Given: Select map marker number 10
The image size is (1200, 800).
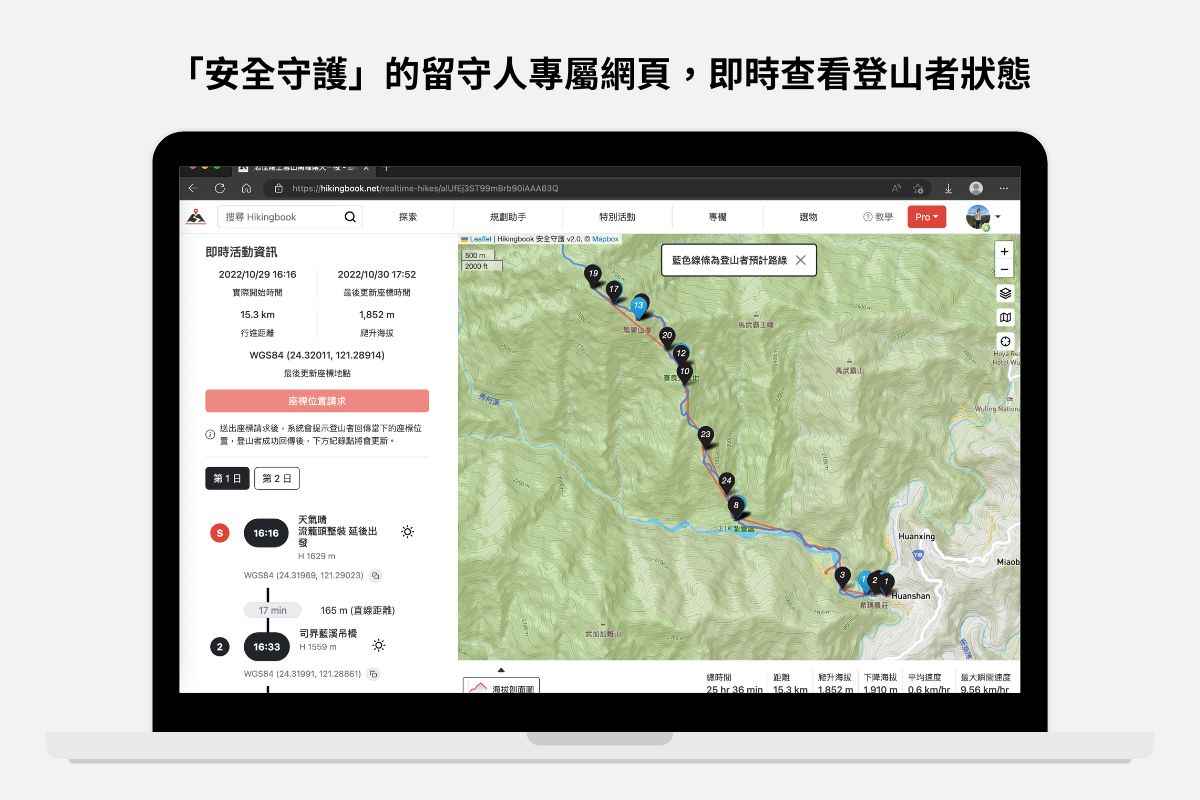Looking at the screenshot, I should 684,373.
